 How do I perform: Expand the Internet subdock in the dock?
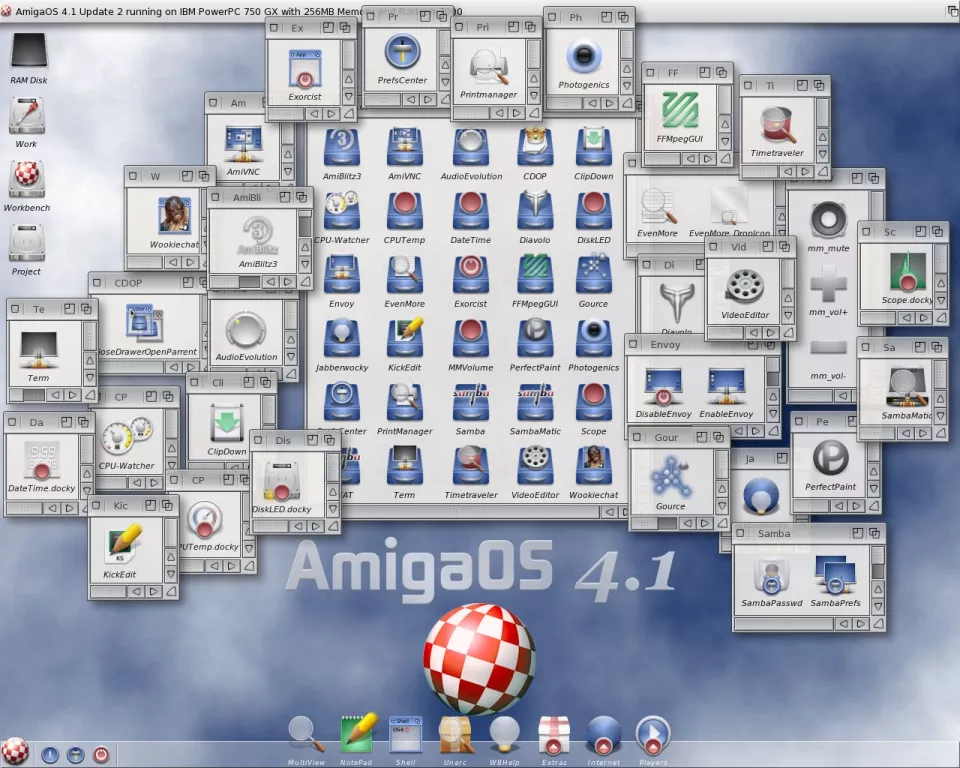pos(604,735)
